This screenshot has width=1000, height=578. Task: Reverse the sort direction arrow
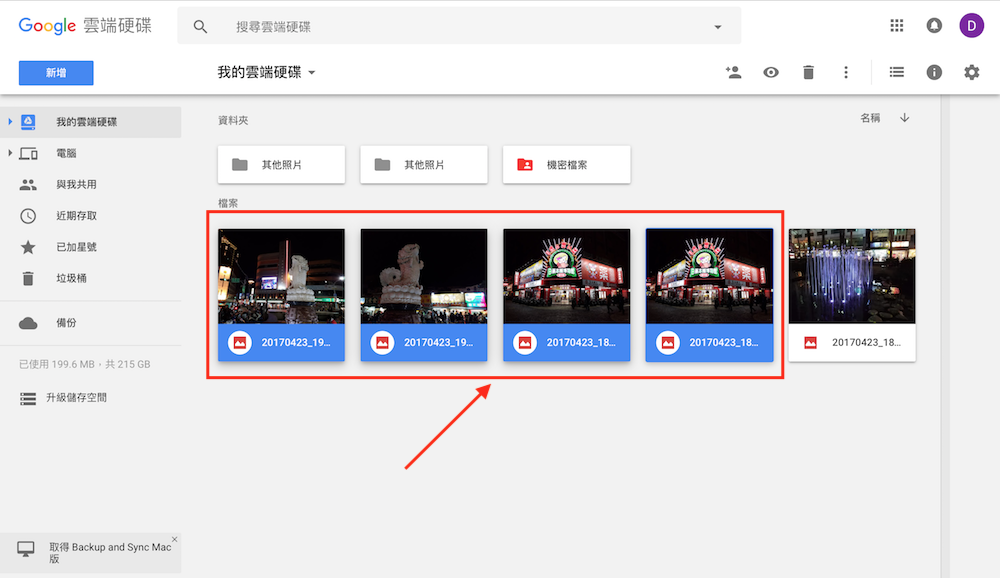tap(904, 118)
